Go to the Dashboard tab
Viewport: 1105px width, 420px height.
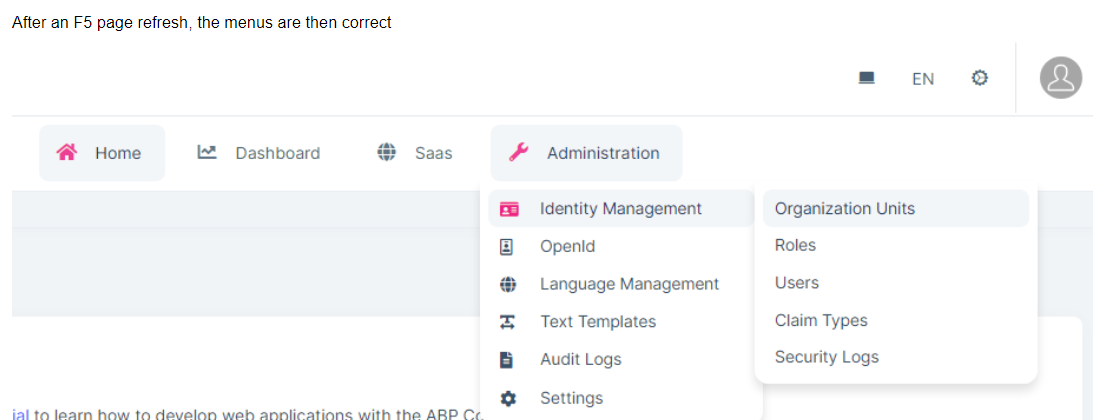[277, 153]
